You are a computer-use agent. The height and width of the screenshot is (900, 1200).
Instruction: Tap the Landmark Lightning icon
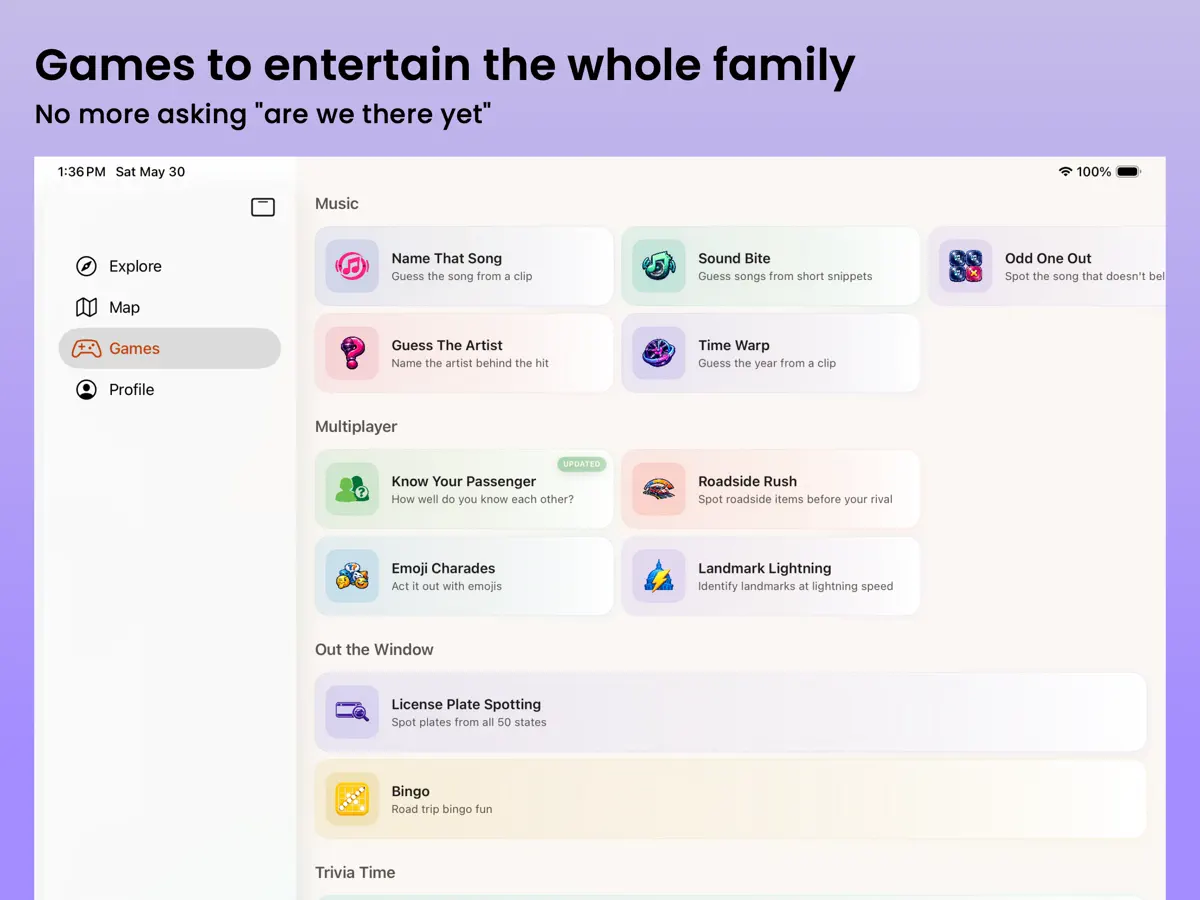point(659,576)
